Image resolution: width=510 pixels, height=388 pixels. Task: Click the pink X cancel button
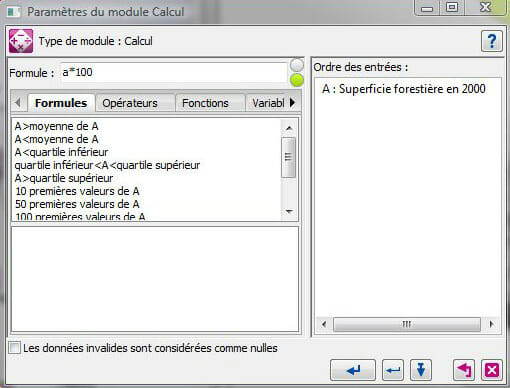click(492, 370)
